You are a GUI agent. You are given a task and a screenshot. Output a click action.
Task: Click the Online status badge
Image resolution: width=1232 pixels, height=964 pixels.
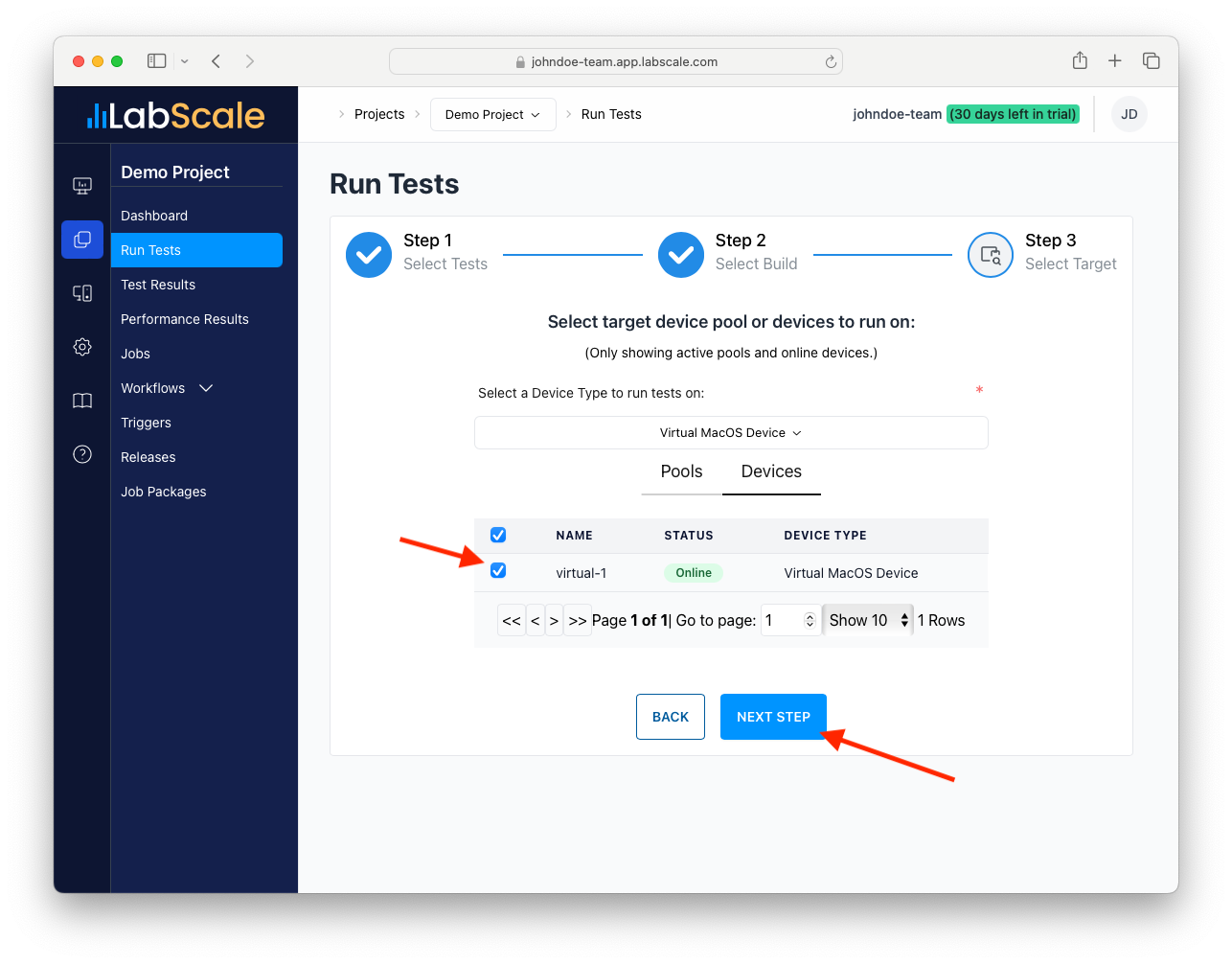(694, 573)
